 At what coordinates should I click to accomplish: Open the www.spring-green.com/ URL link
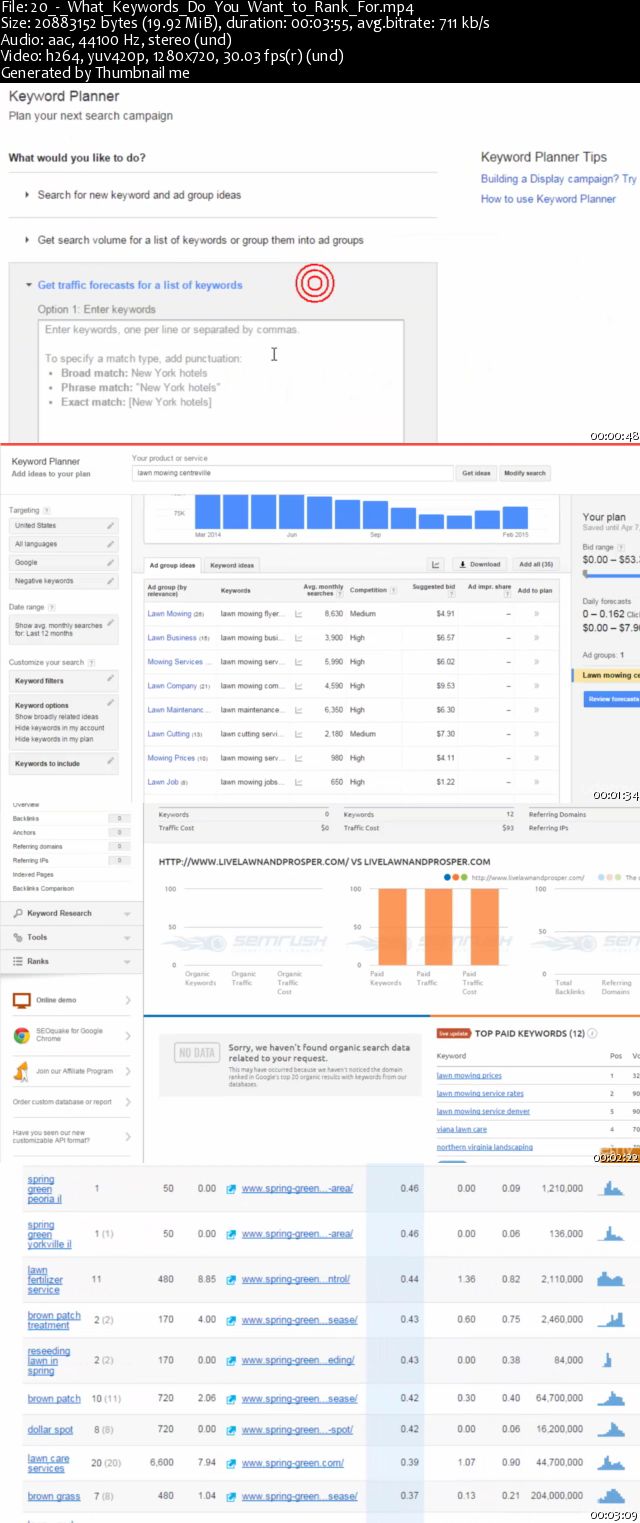pos(292,1462)
